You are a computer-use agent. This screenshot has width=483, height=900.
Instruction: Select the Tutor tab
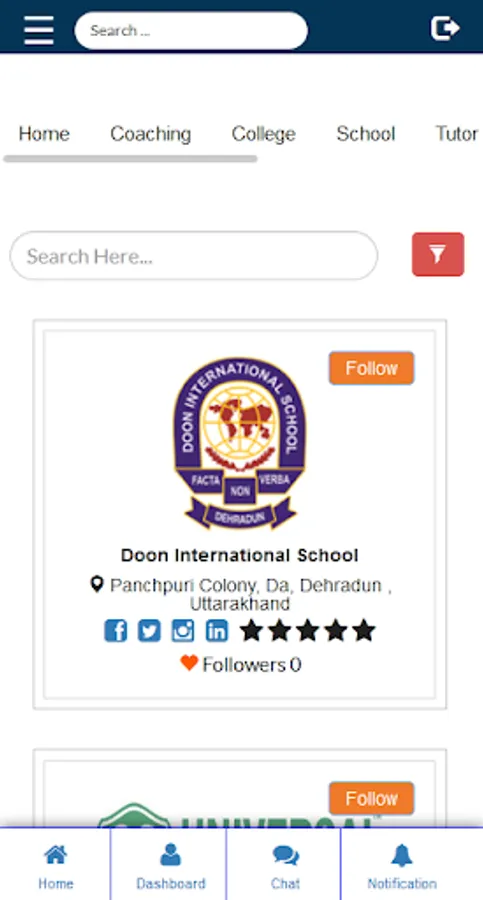click(x=457, y=134)
